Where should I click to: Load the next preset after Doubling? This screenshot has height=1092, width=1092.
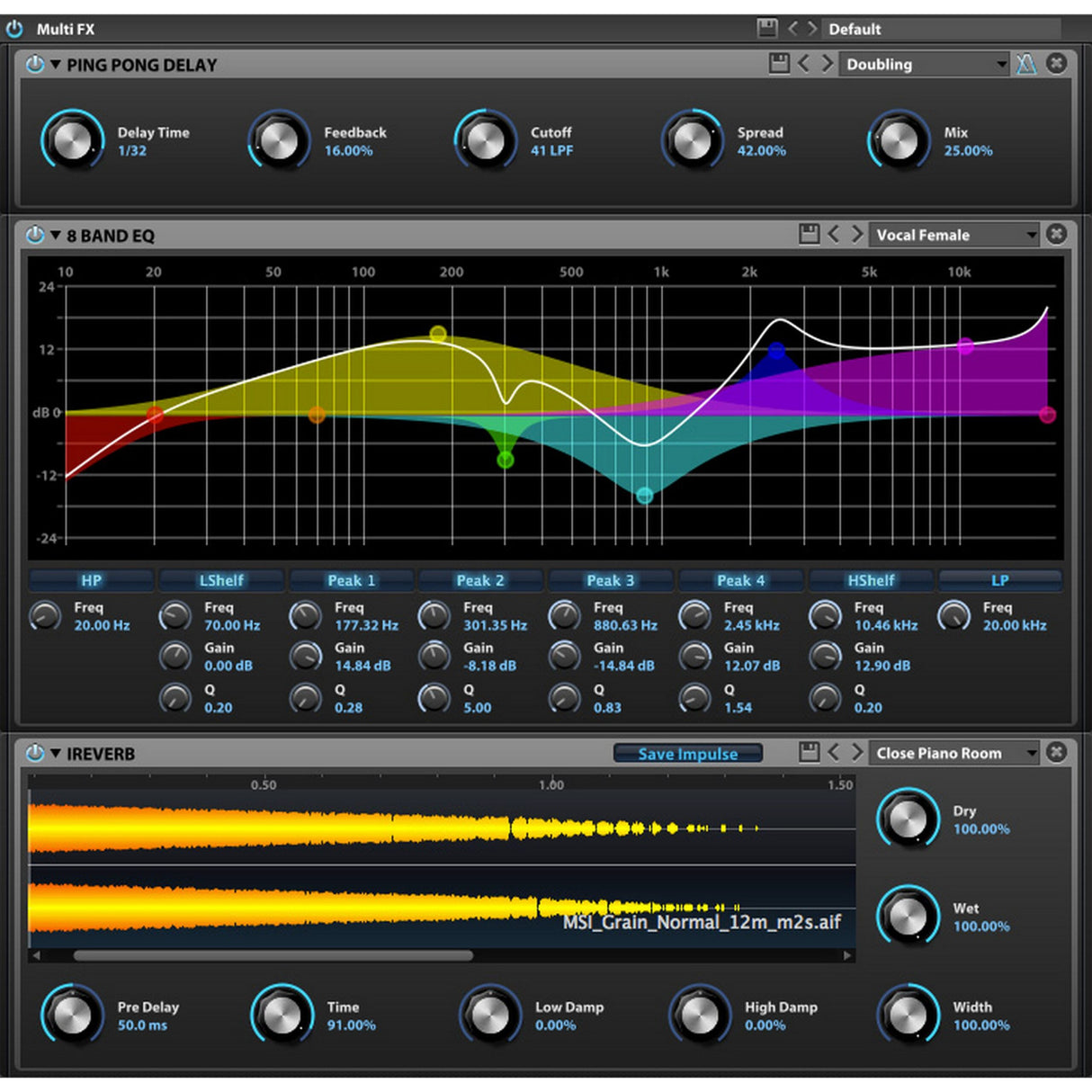click(828, 64)
